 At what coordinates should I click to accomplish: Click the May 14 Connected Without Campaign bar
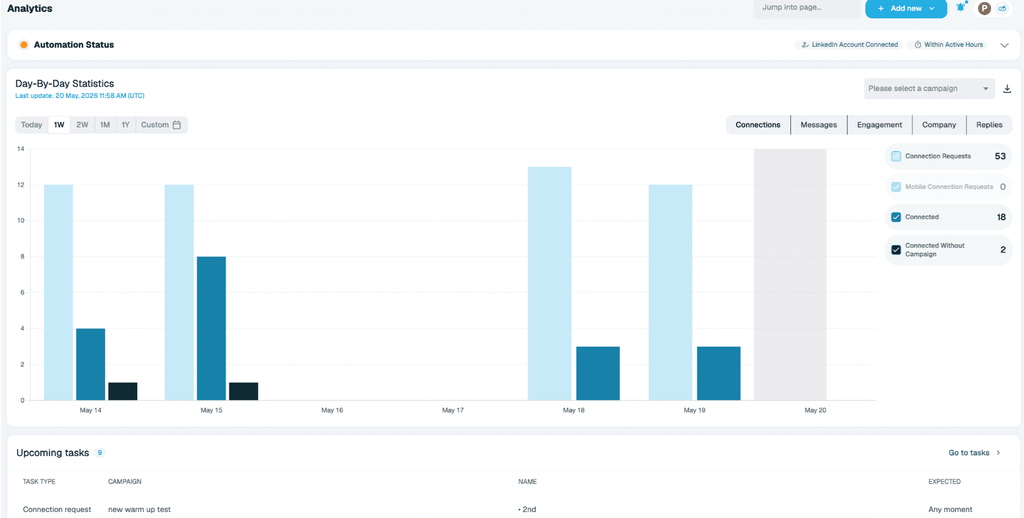pyautogui.click(x=123, y=391)
